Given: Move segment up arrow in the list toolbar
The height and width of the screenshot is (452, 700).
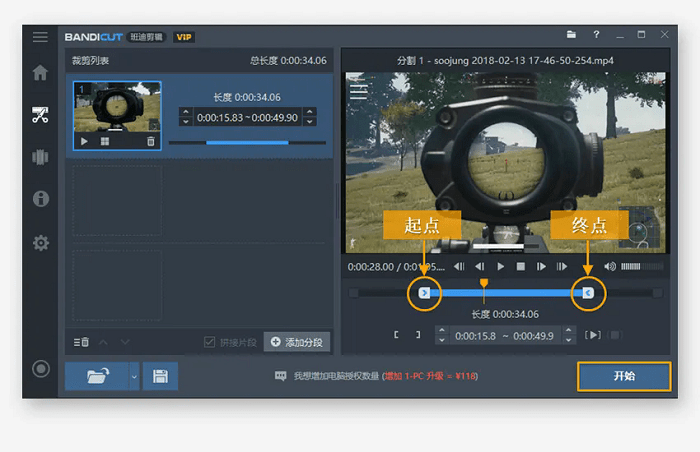Looking at the screenshot, I should pyautogui.click(x=103, y=342).
